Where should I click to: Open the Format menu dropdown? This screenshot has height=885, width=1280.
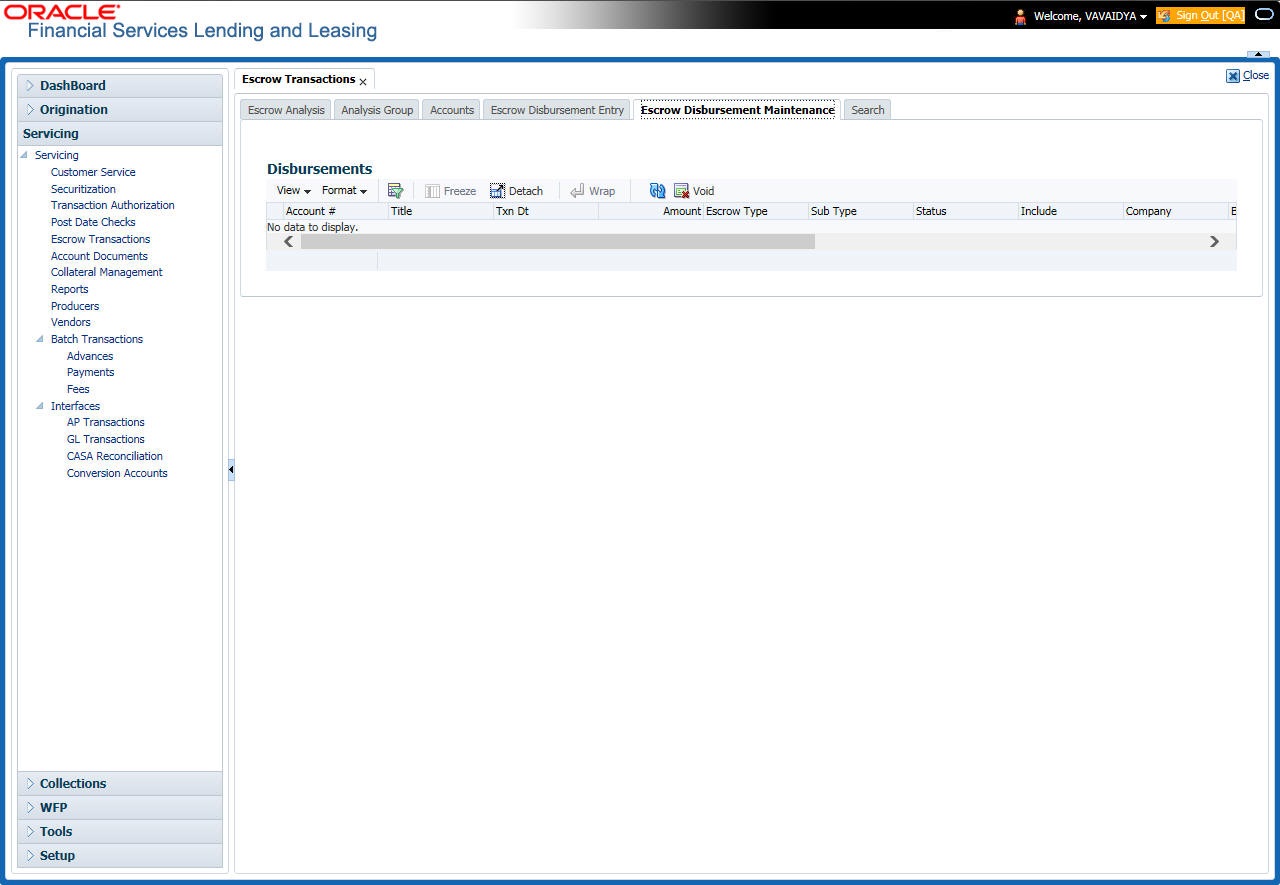tap(344, 191)
